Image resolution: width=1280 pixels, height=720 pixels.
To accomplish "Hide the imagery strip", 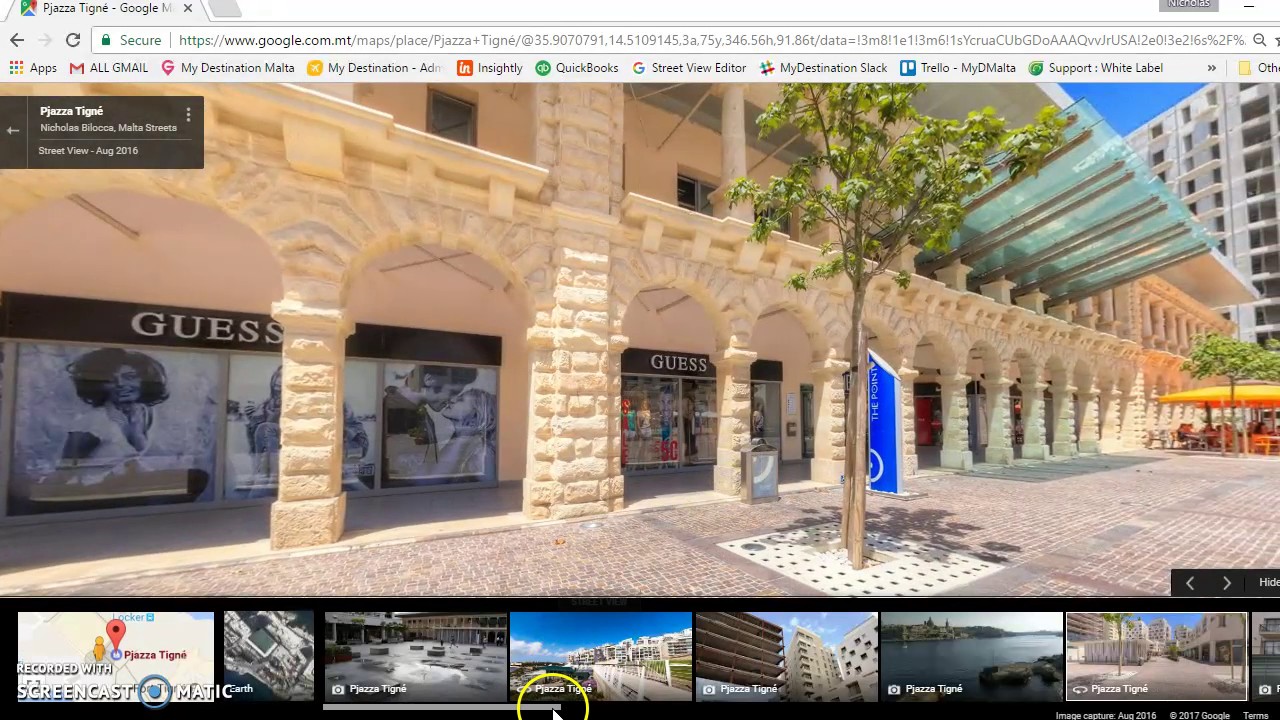I will 1268,582.
